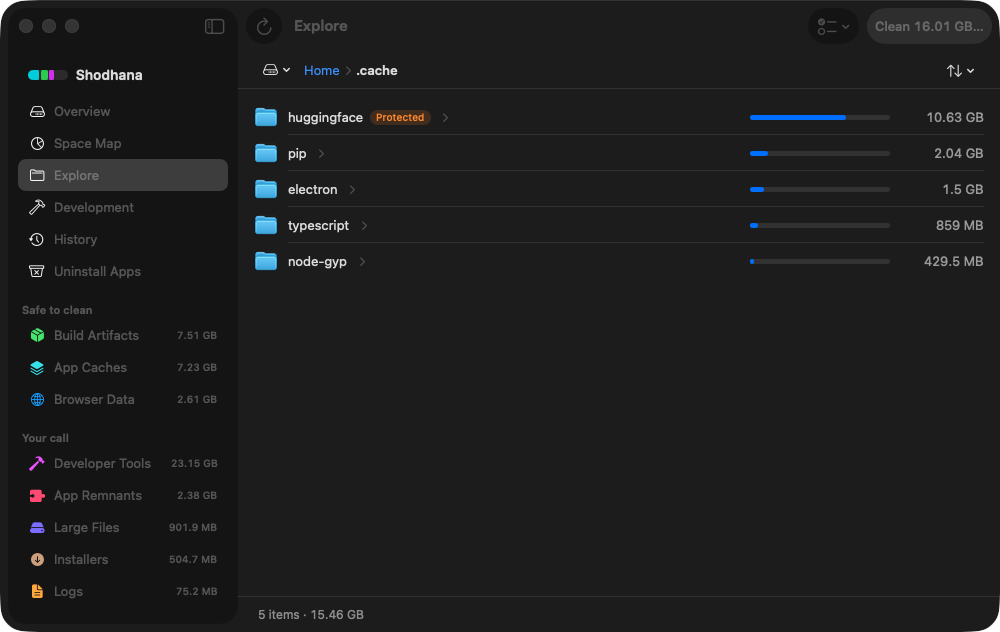The height and width of the screenshot is (632, 1000).
Task: Click the huggingface size usage bar
Action: (x=820, y=117)
